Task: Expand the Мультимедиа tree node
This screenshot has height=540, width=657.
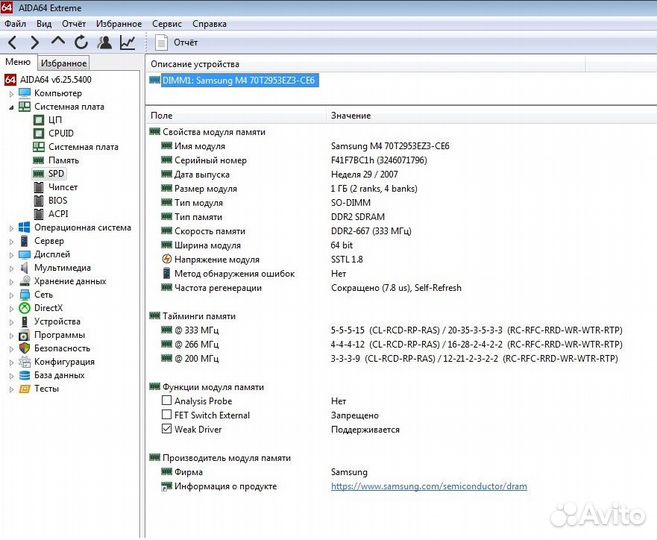Action: tap(12, 269)
